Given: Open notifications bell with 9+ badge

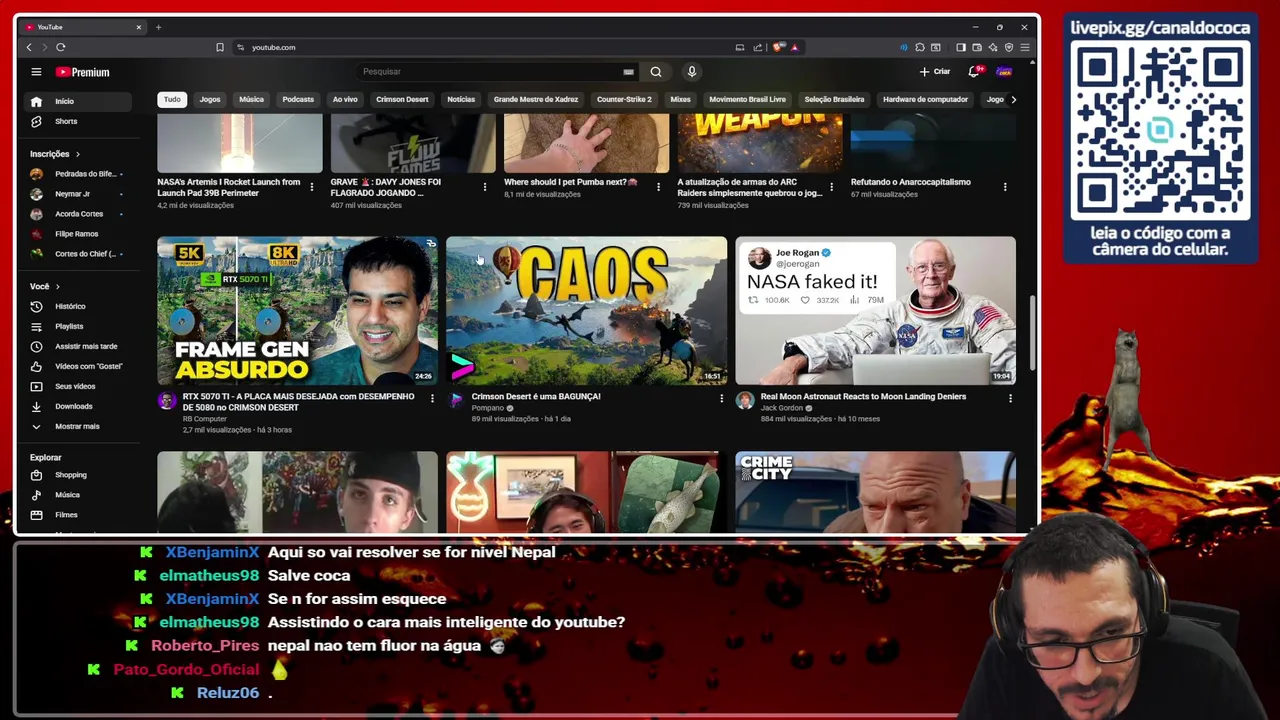Looking at the screenshot, I should [974, 72].
